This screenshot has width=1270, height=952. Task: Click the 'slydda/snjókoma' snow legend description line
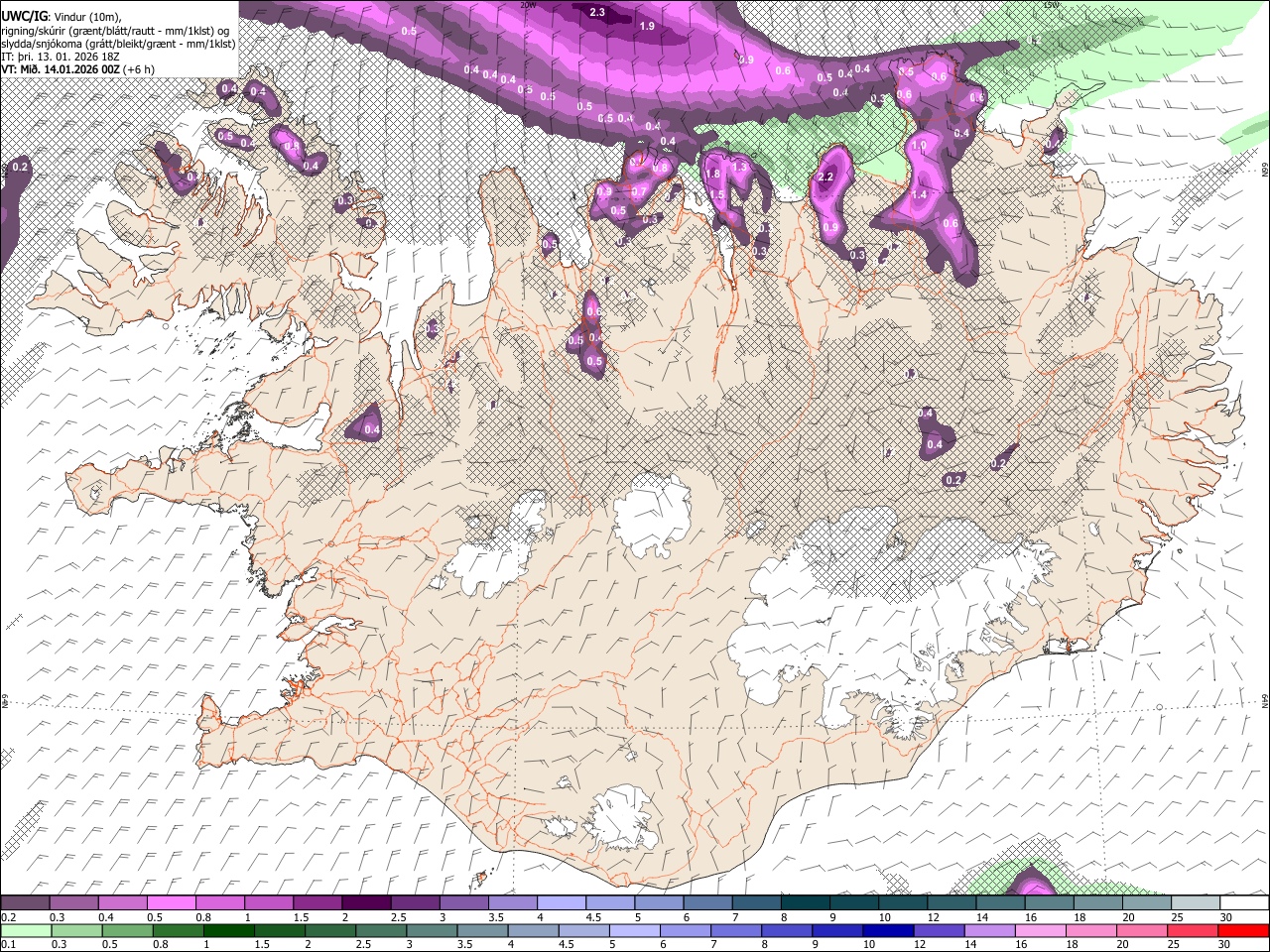click(x=118, y=44)
